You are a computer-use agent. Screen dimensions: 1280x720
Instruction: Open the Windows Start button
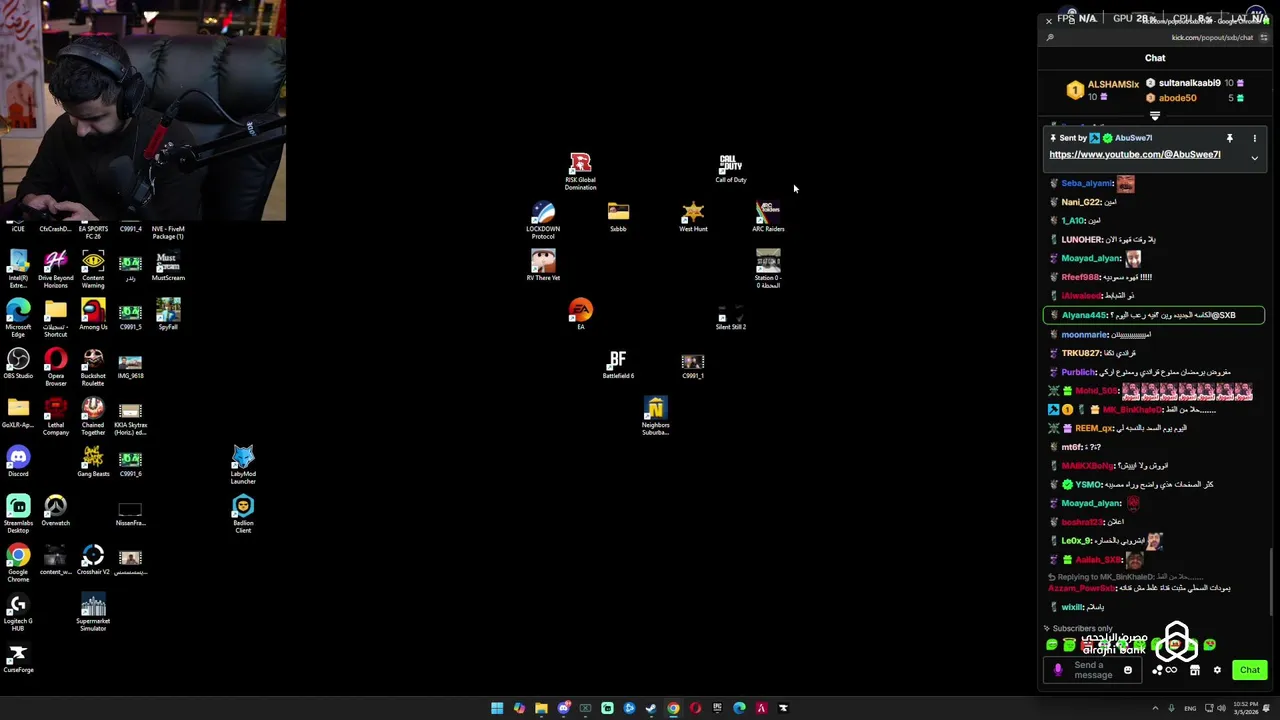[497, 708]
